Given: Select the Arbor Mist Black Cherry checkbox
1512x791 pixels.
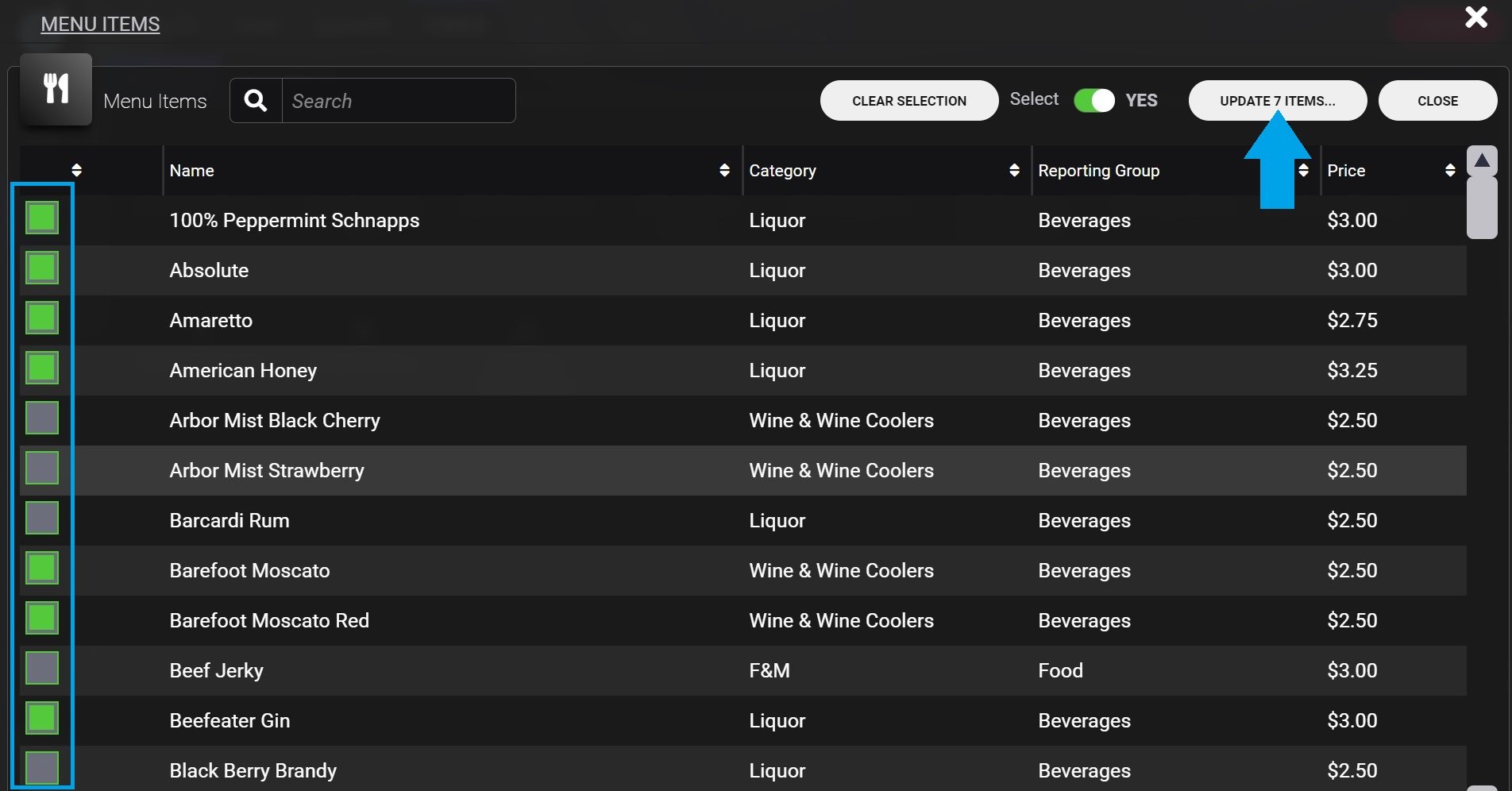Looking at the screenshot, I should tap(41, 417).
